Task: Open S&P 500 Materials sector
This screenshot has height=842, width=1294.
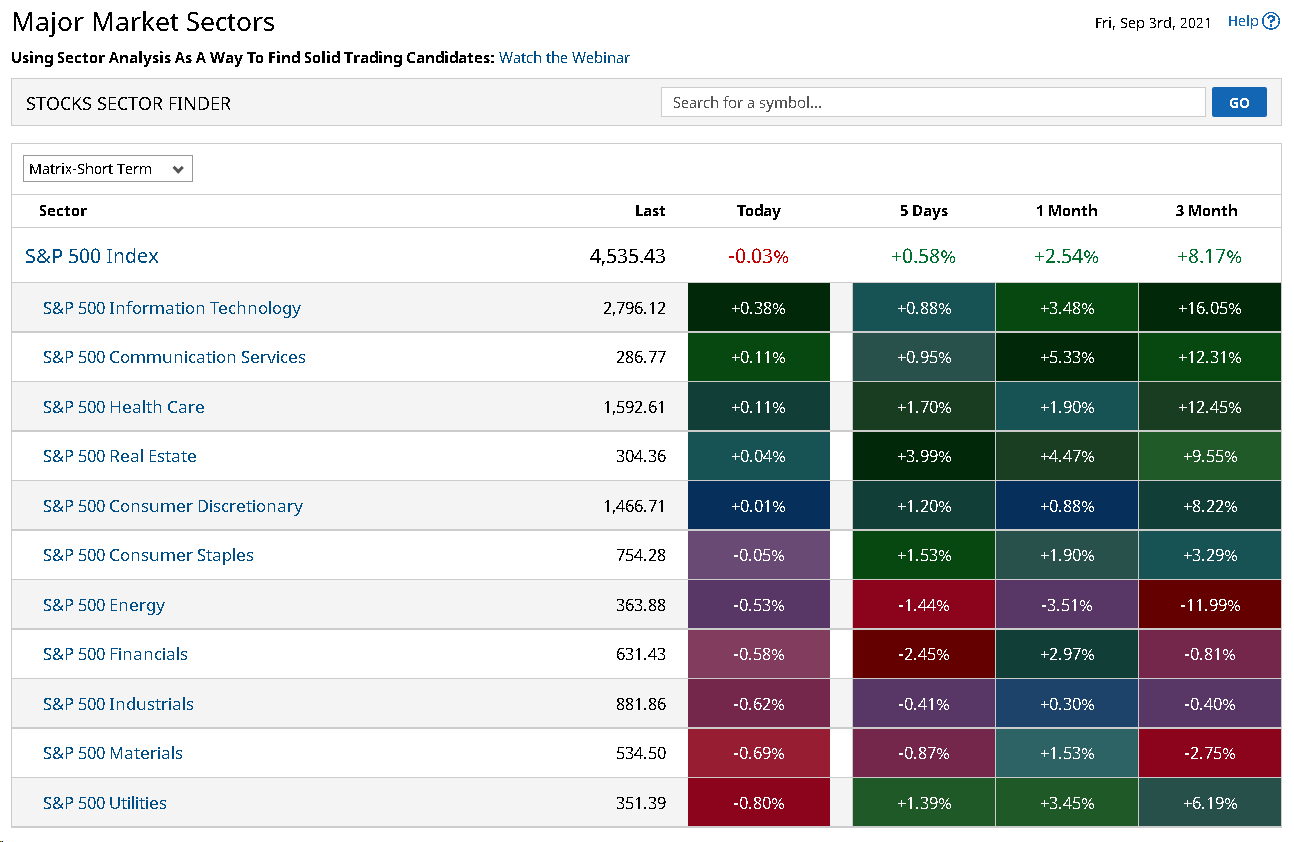Action: coord(113,753)
